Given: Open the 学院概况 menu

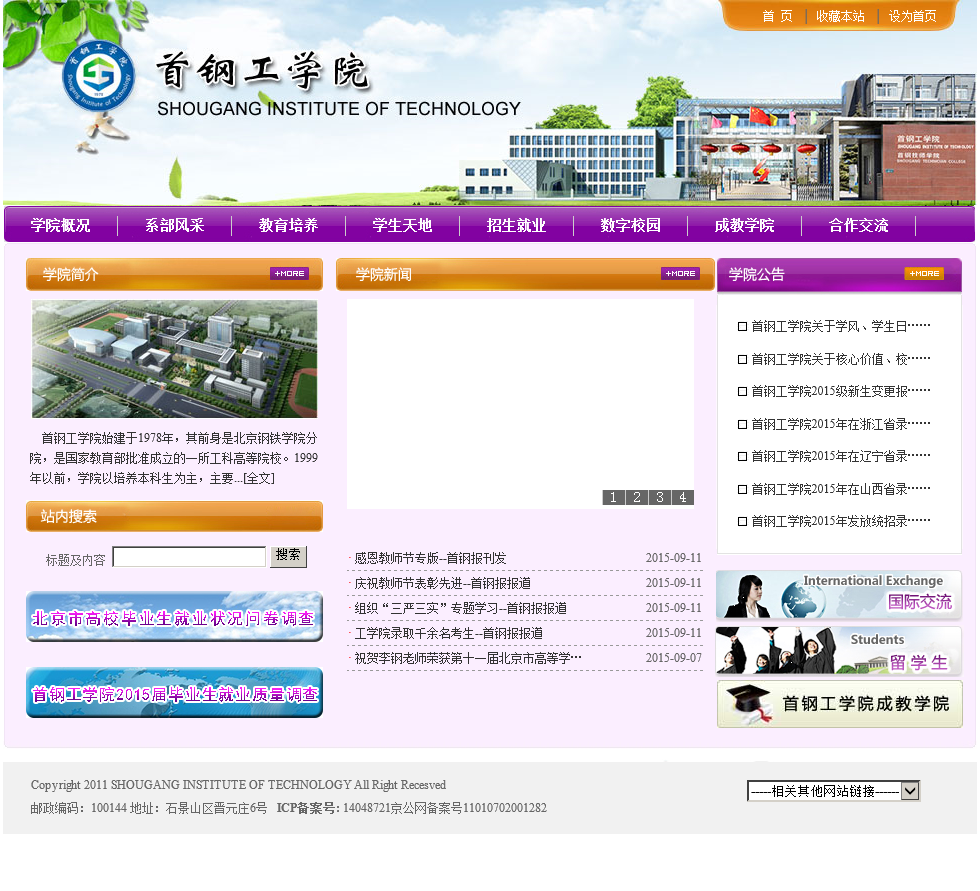Looking at the screenshot, I should coord(61,225).
